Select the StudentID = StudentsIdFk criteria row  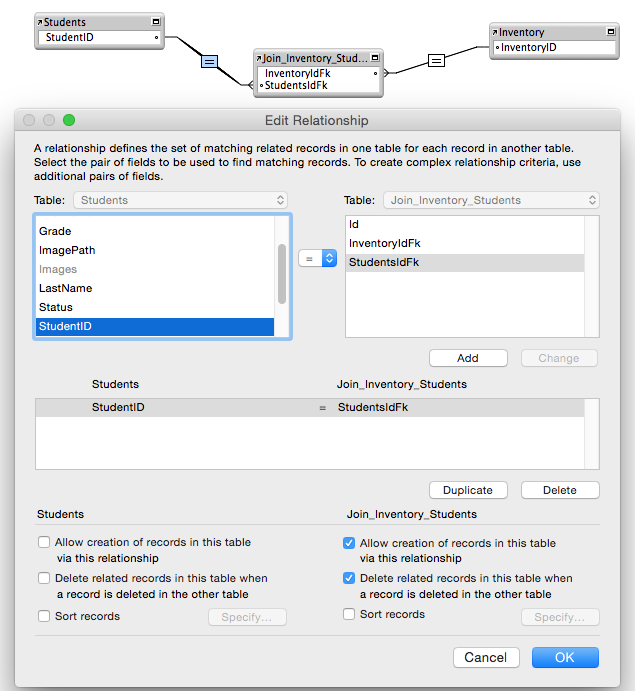click(x=310, y=407)
